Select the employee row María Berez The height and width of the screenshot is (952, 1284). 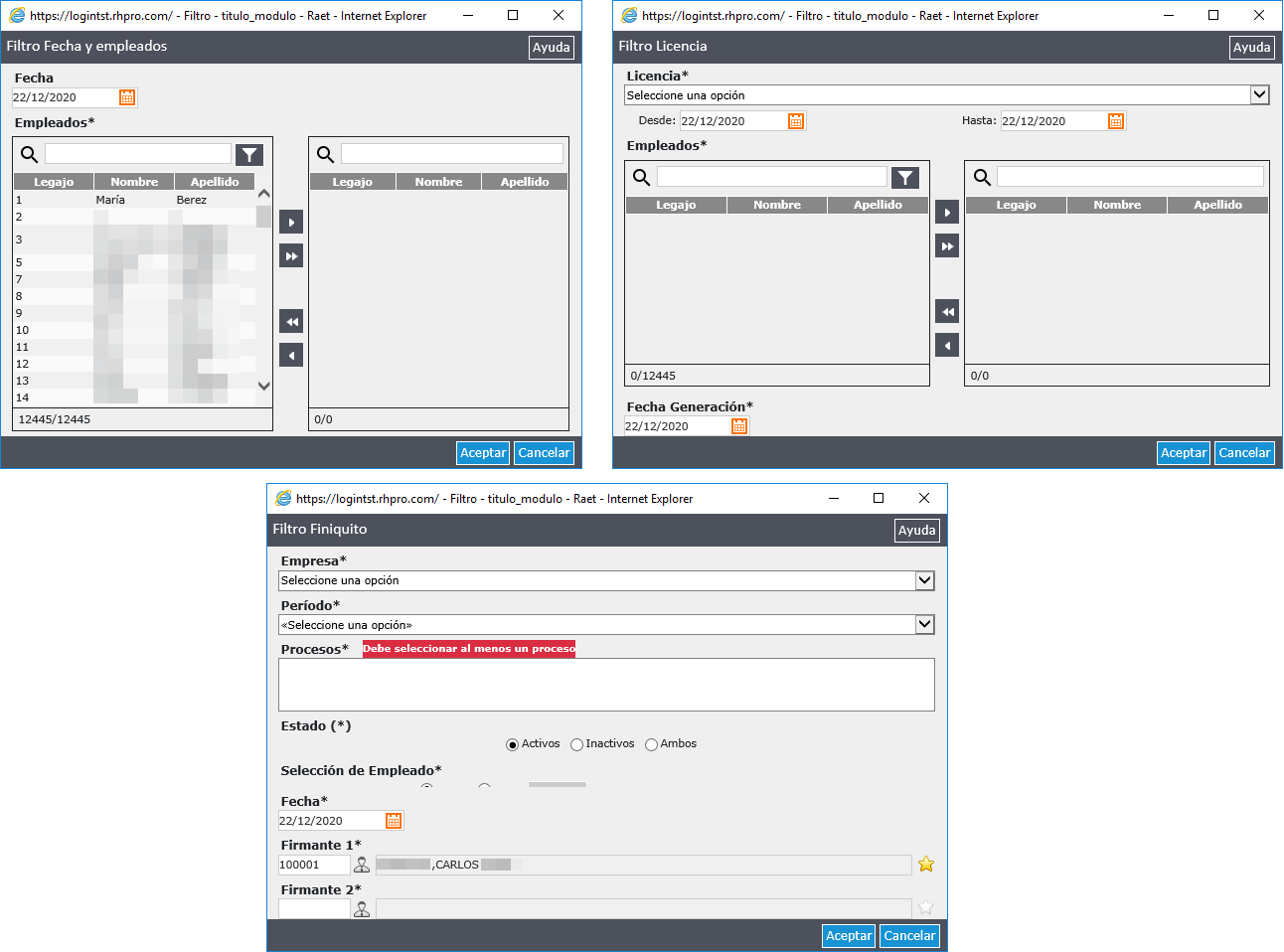tap(134, 200)
